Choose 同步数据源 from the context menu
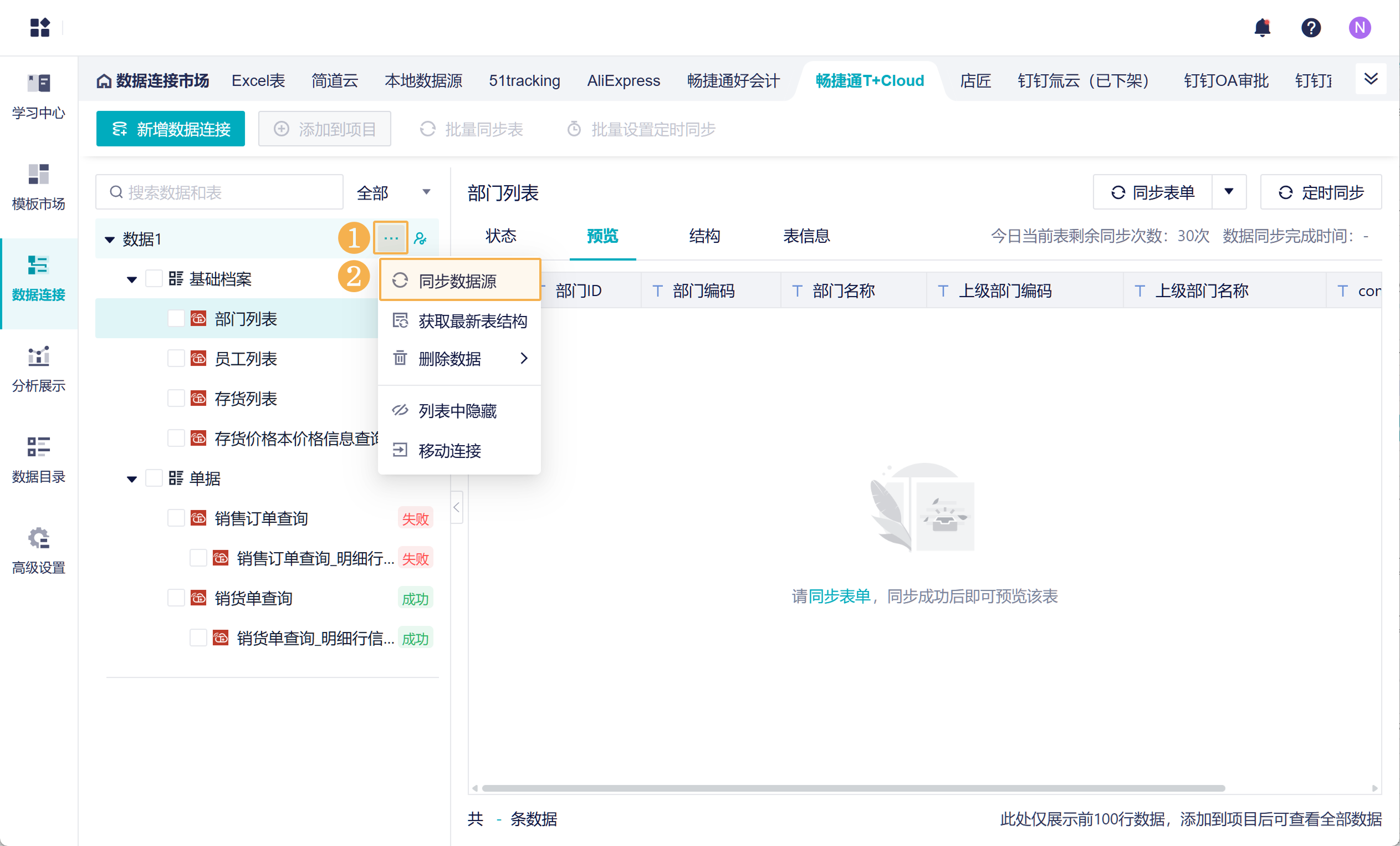Image resolution: width=1400 pixels, height=846 pixels. click(x=459, y=281)
